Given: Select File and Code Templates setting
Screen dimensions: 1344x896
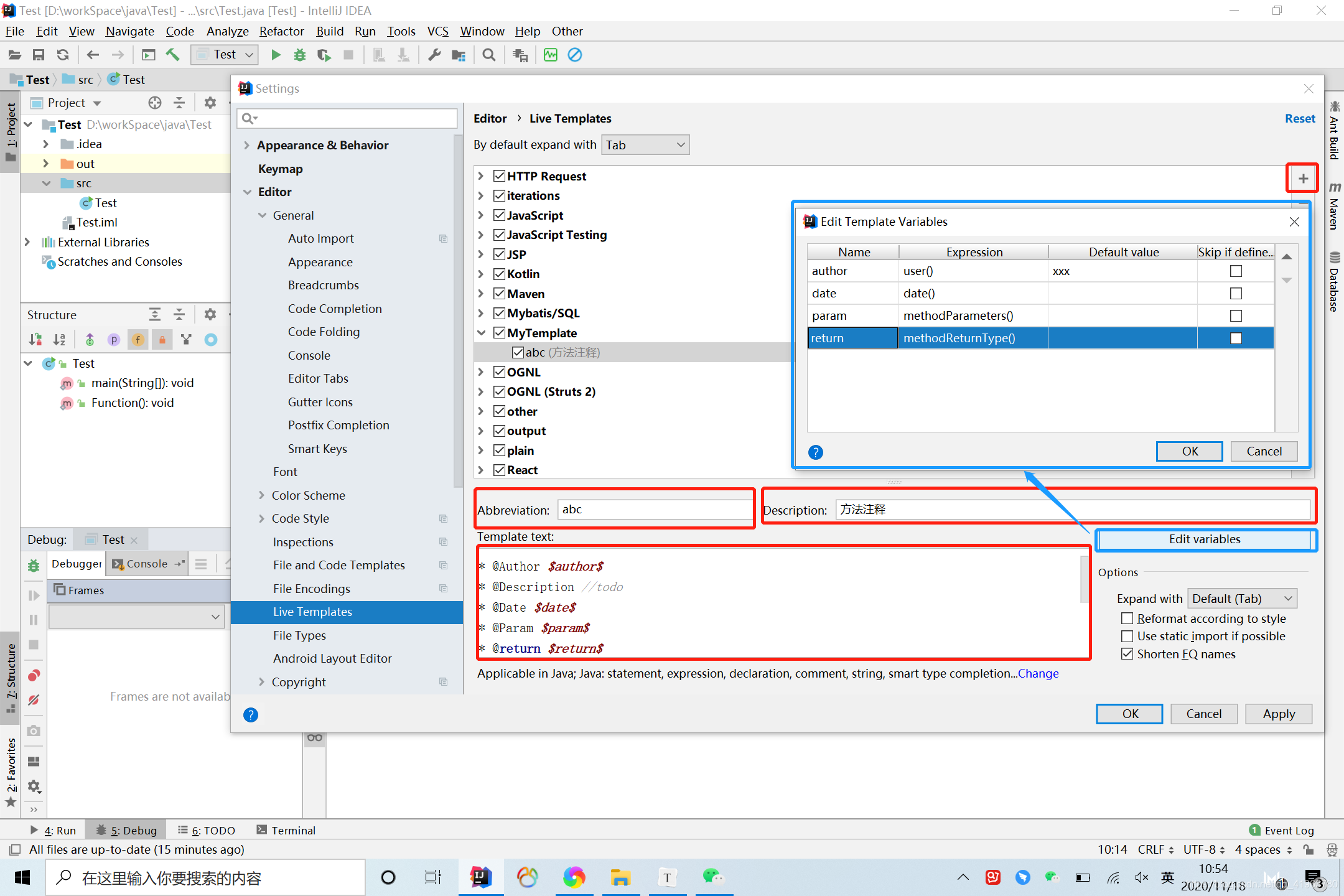Looking at the screenshot, I should tap(338, 565).
